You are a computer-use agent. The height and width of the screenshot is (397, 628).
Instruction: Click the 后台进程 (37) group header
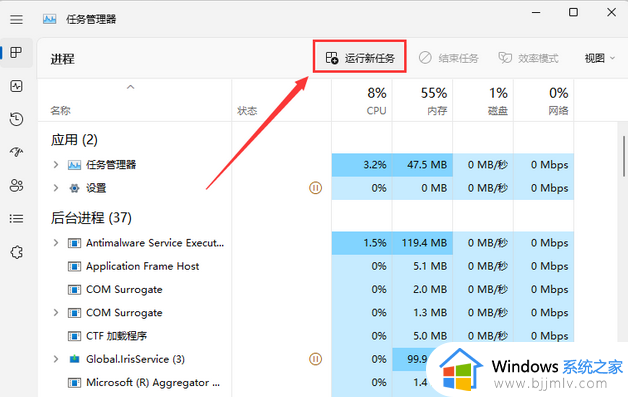coord(91,218)
